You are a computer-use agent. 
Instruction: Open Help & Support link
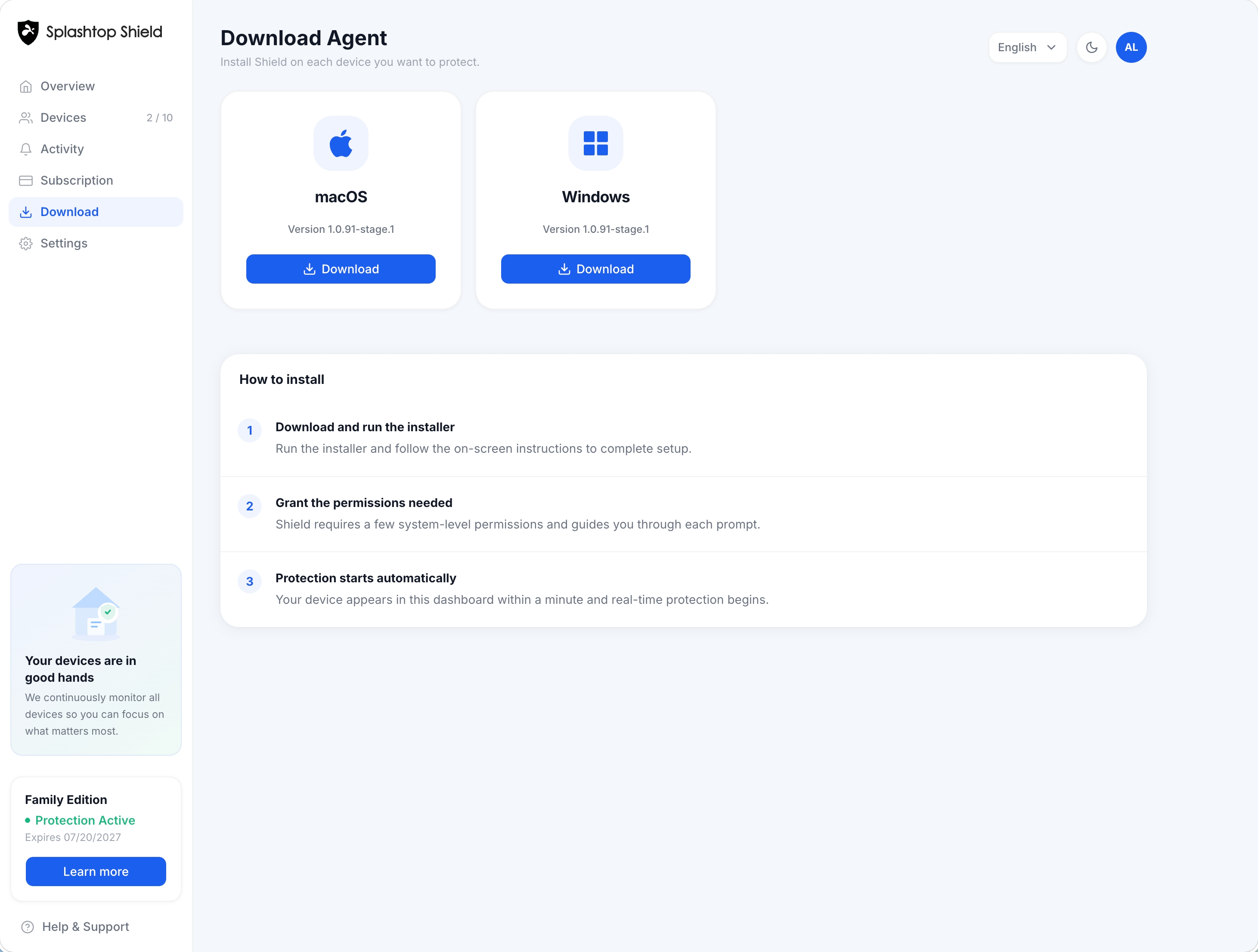pyautogui.click(x=75, y=927)
